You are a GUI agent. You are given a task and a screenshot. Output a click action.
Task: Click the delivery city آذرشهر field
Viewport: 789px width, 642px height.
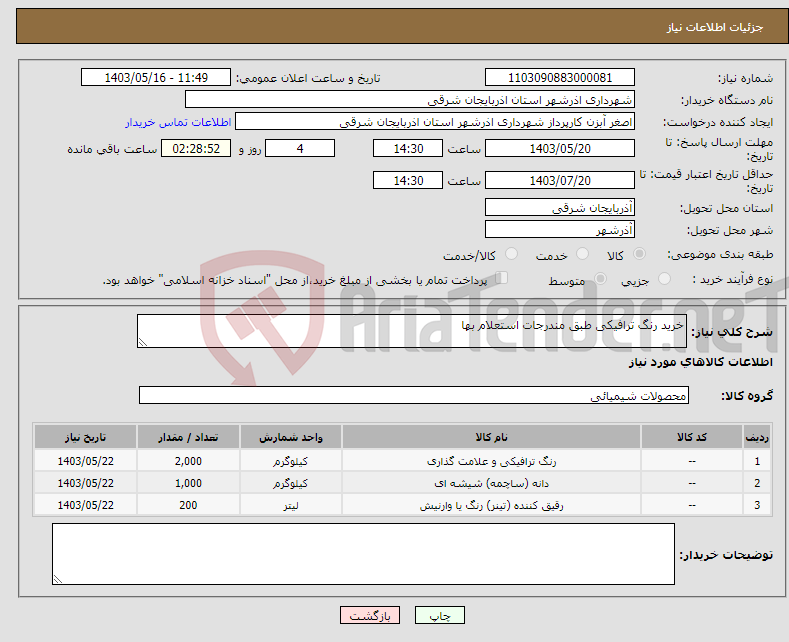coord(560,229)
